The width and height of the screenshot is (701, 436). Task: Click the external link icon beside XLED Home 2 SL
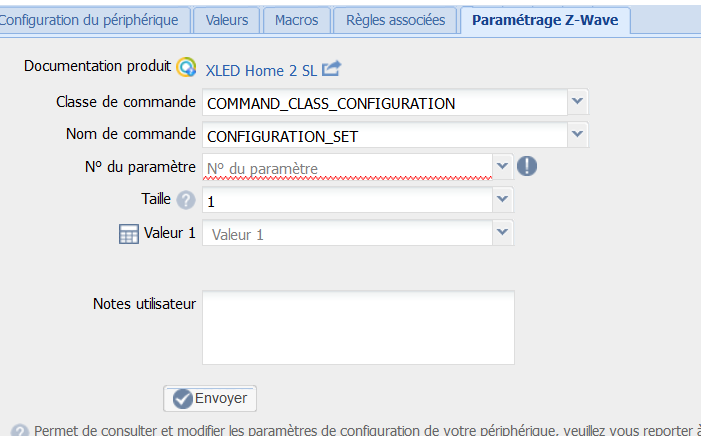tap(331, 68)
